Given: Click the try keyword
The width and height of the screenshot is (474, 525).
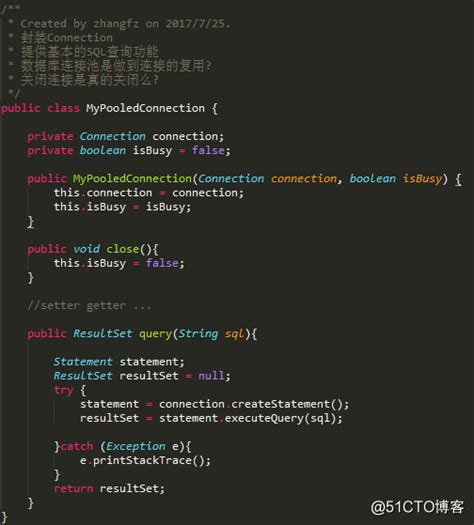Looking at the screenshot, I should [x=63, y=390].
